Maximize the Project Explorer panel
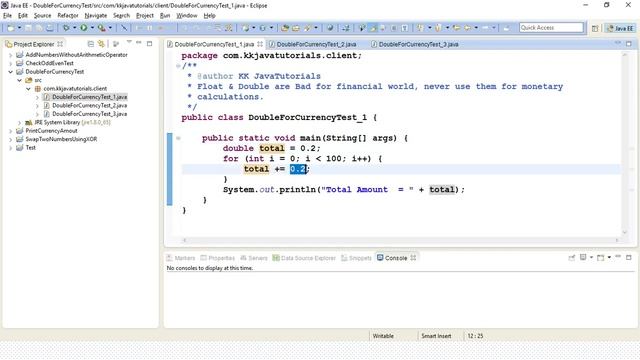Screen dimensions: 640x360 pos(149,43)
